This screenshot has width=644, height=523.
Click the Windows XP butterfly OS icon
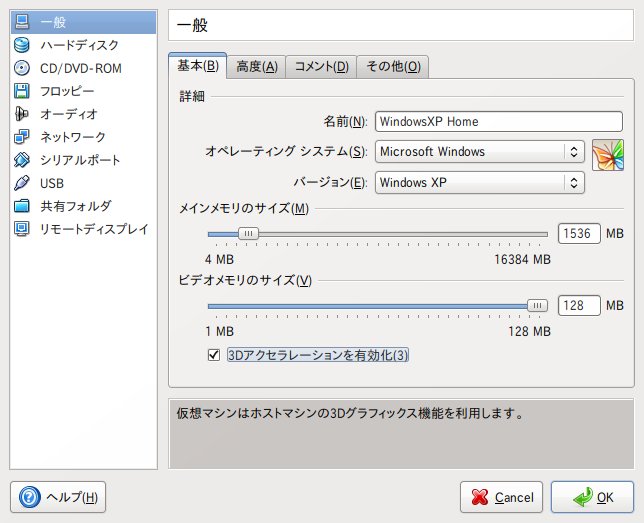coord(608,155)
